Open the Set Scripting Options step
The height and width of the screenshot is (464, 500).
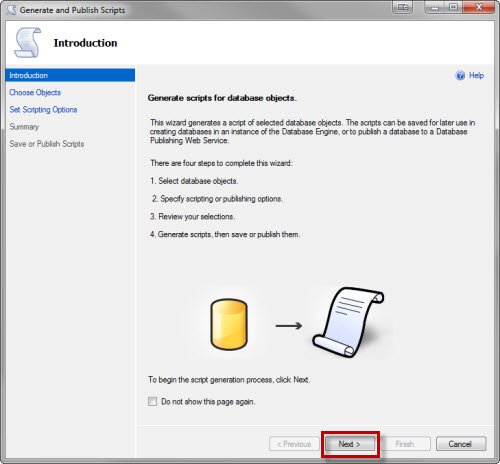pos(43,110)
